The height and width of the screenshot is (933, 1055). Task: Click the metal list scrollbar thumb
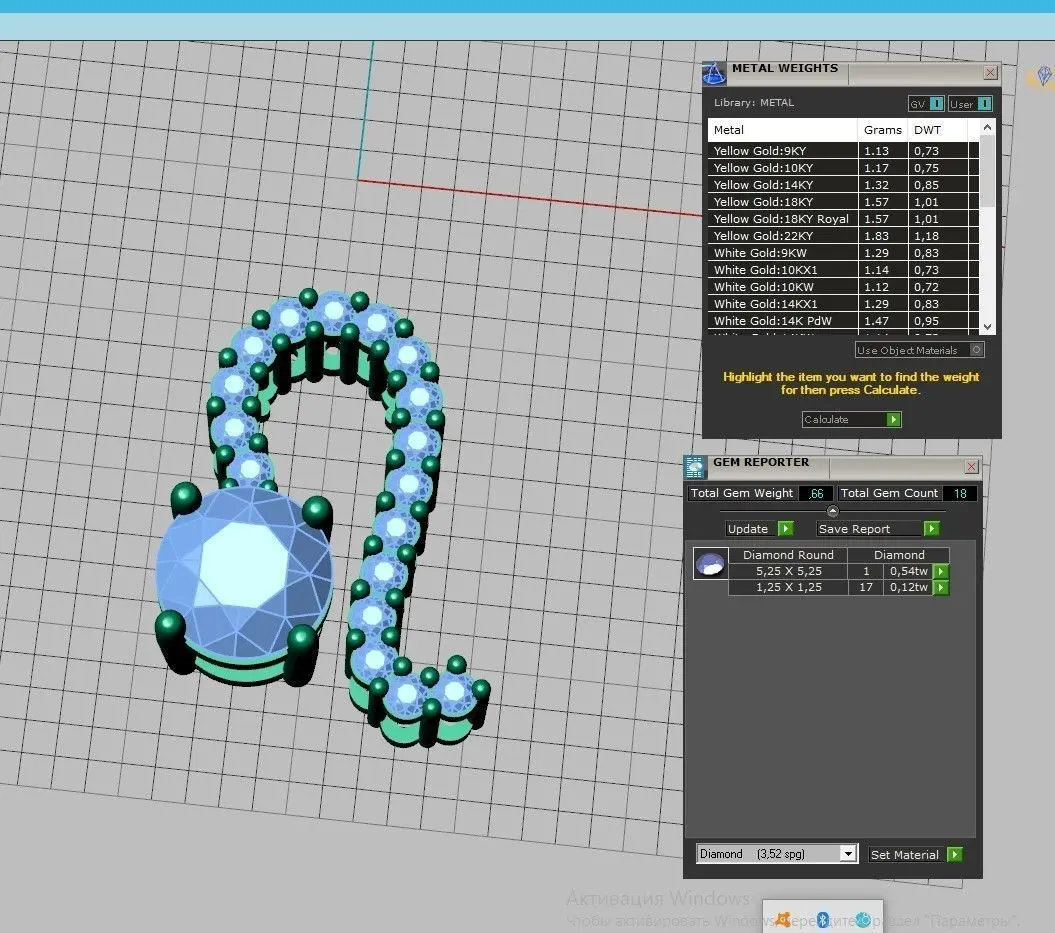[x=987, y=172]
